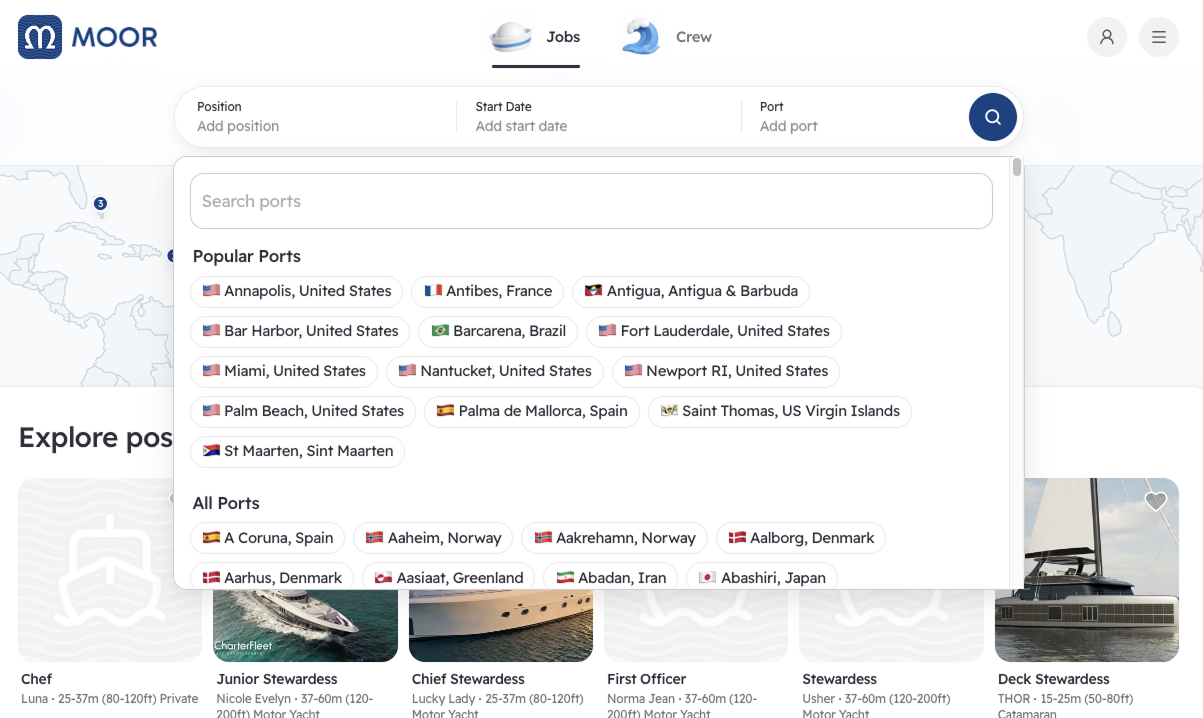Switch to the Crew tab
This screenshot has width=1203, height=718.
tap(667, 37)
